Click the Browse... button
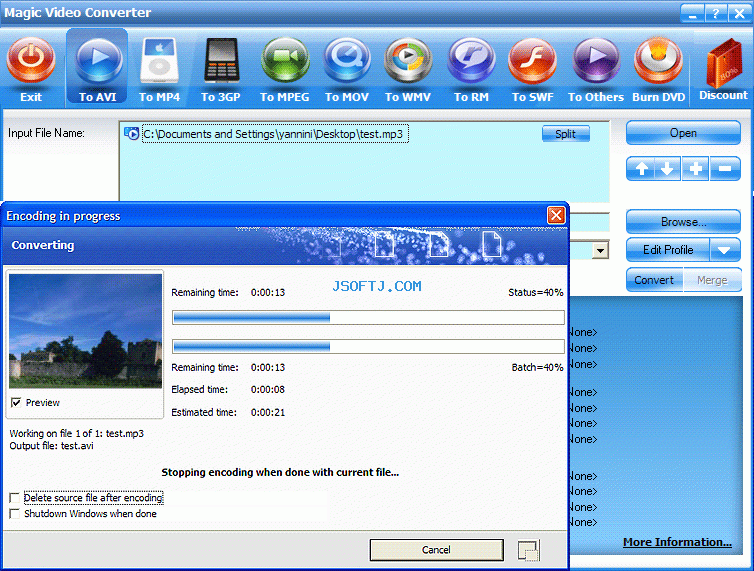754x571 pixels. pos(683,222)
